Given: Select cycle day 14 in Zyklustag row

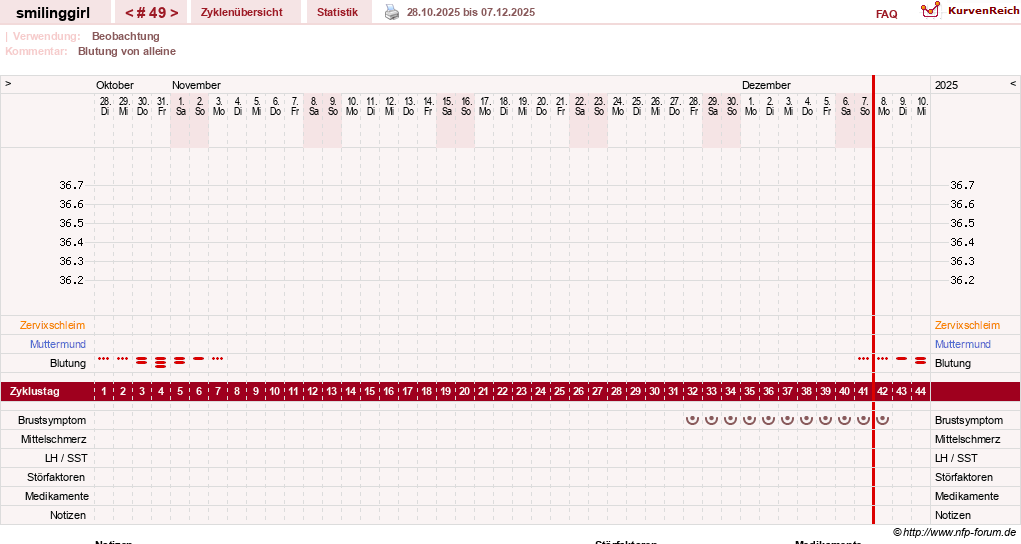Looking at the screenshot, I should click(350, 392).
